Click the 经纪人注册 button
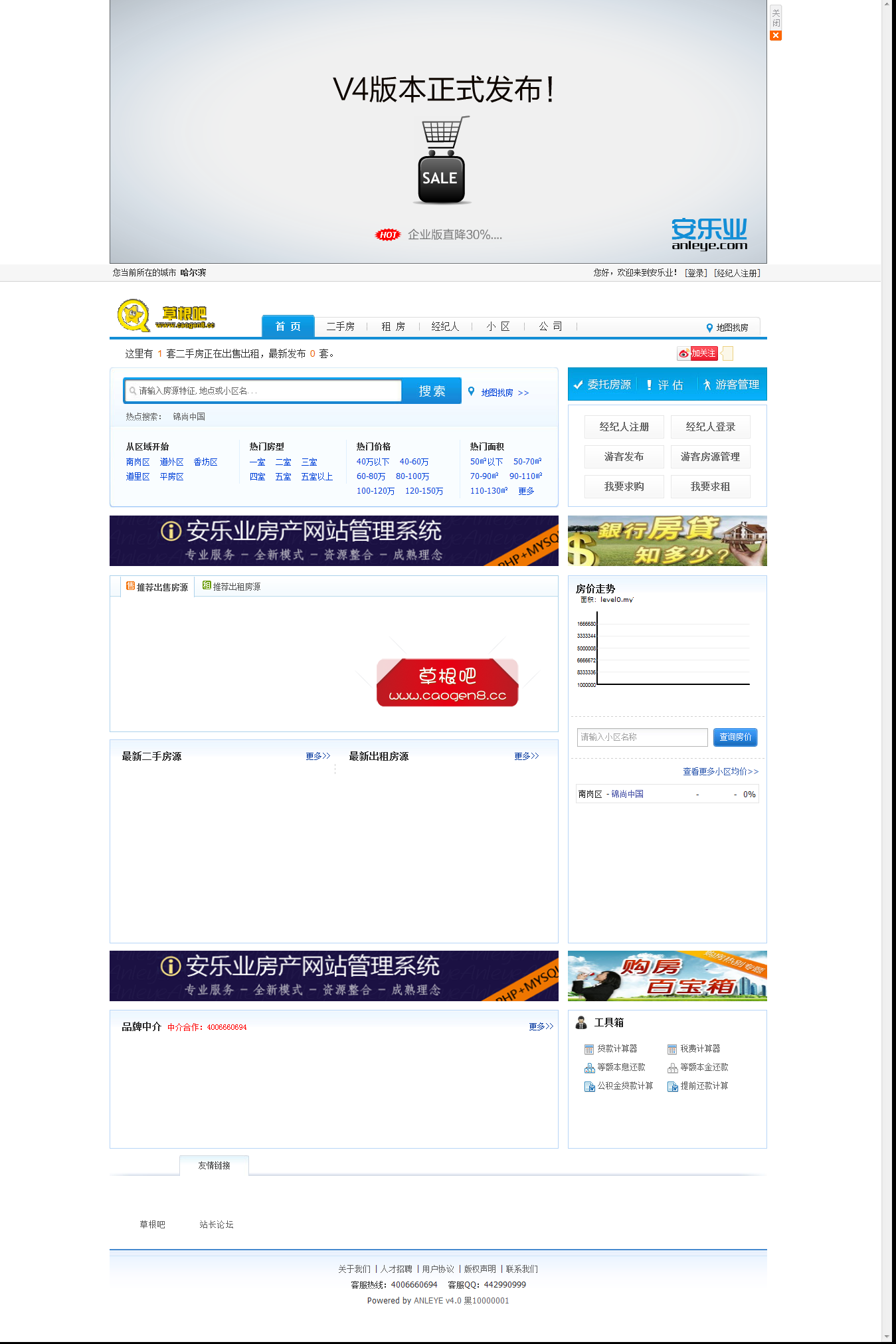 coord(624,427)
